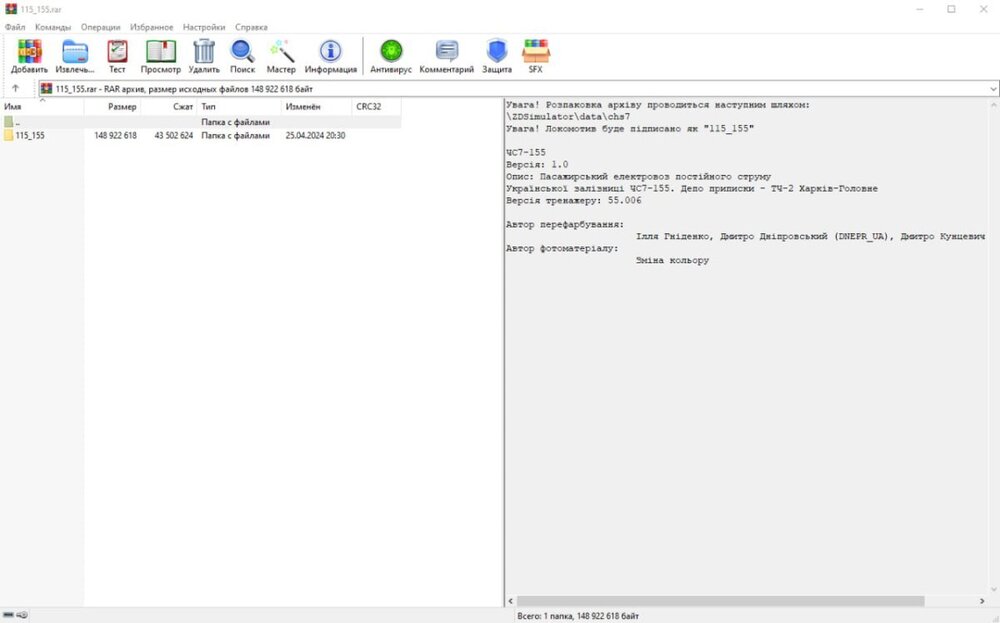Run the Тест archive test tool
Image resolution: width=1000 pixels, height=623 pixels.
pyautogui.click(x=117, y=52)
